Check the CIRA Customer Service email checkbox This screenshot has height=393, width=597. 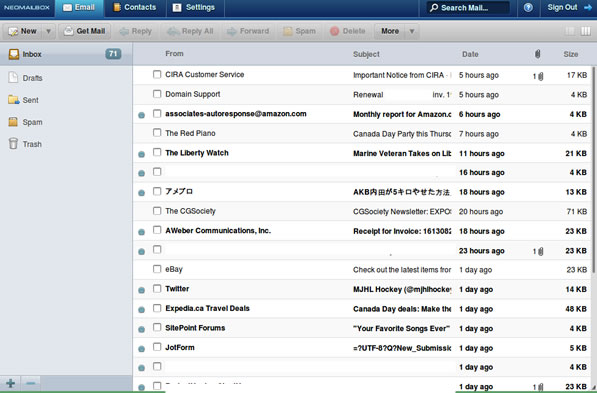click(x=157, y=74)
